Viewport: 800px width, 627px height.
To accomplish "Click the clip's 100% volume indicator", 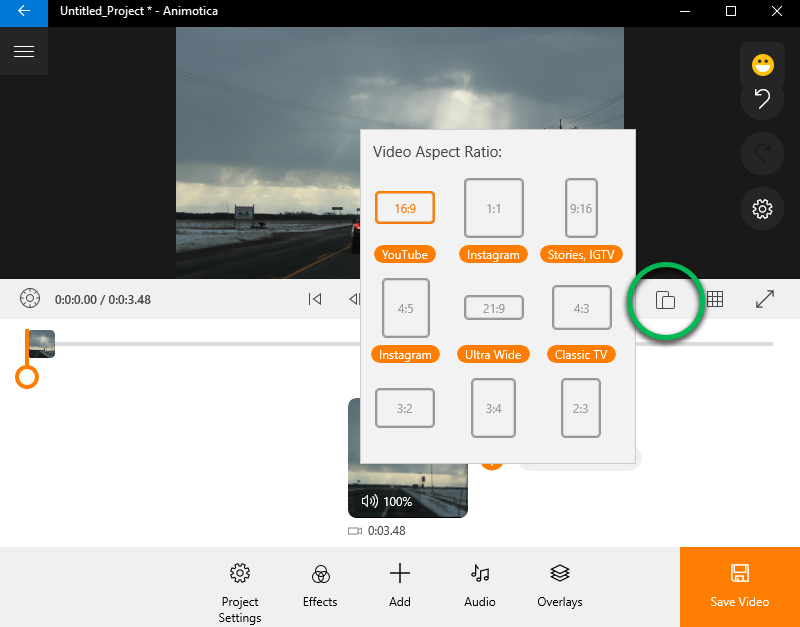I will pyautogui.click(x=386, y=501).
